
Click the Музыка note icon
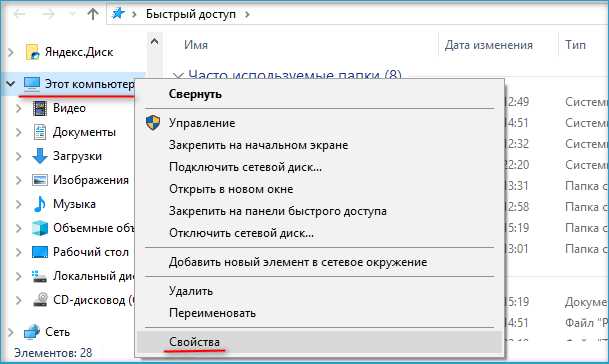pos(40,204)
